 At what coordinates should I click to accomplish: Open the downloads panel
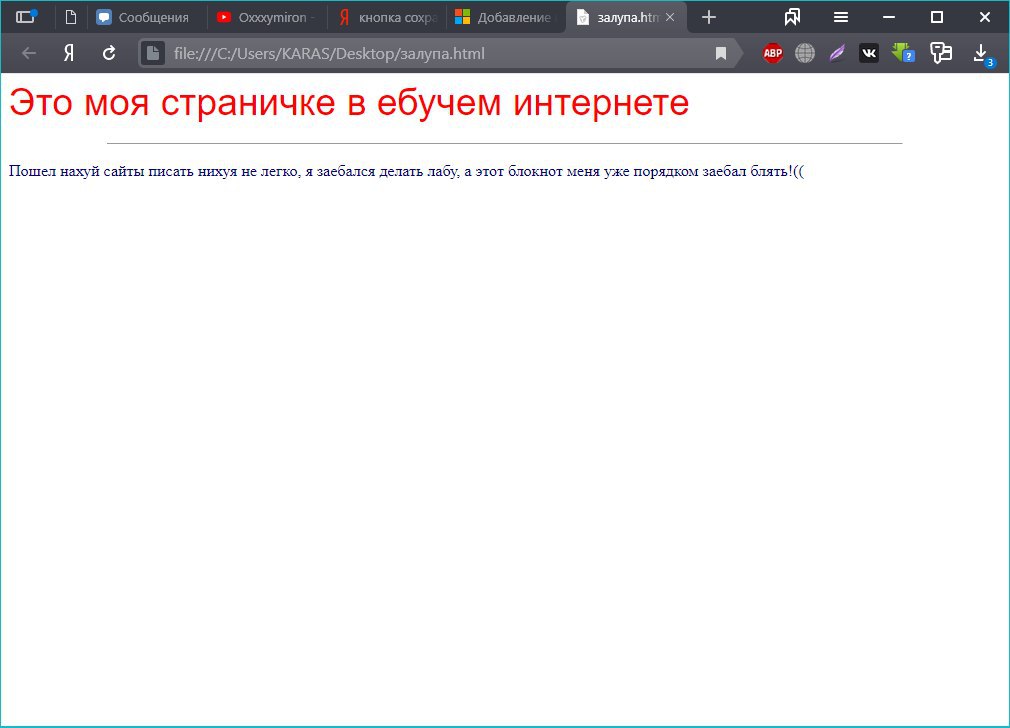(982, 54)
